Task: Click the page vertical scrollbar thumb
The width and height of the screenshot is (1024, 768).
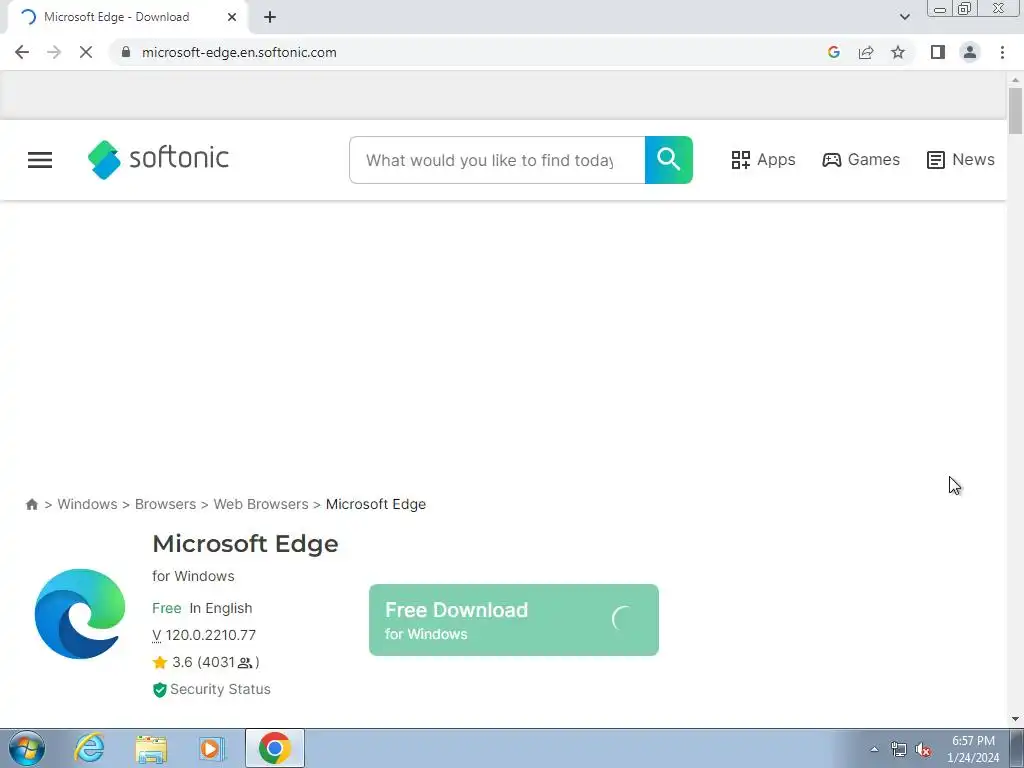Action: click(1015, 111)
